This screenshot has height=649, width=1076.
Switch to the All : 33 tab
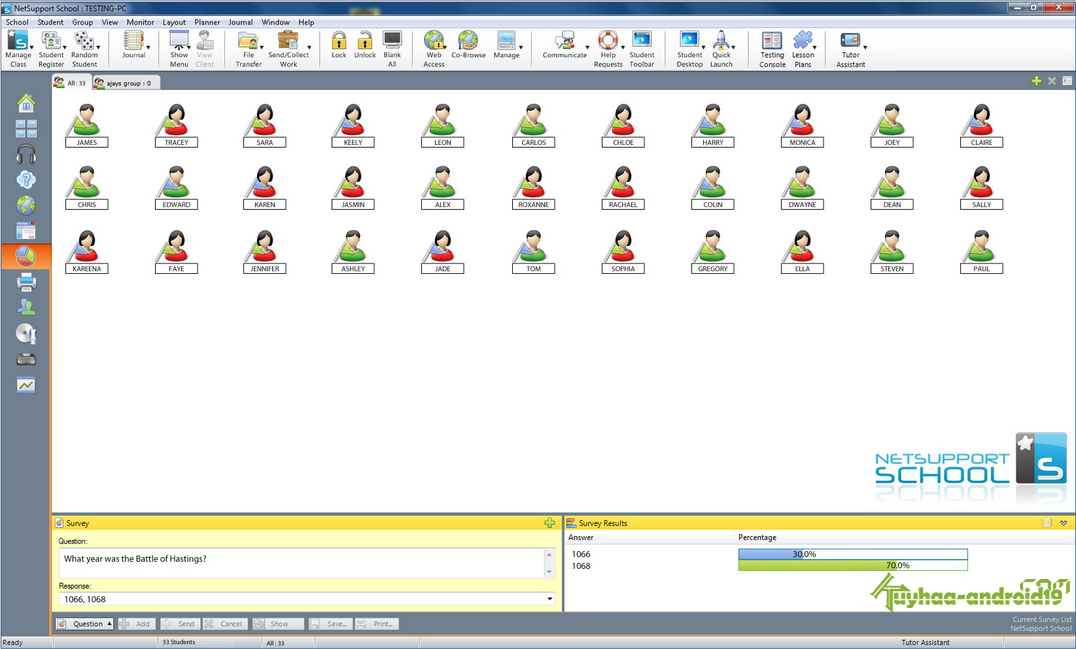click(x=70, y=83)
